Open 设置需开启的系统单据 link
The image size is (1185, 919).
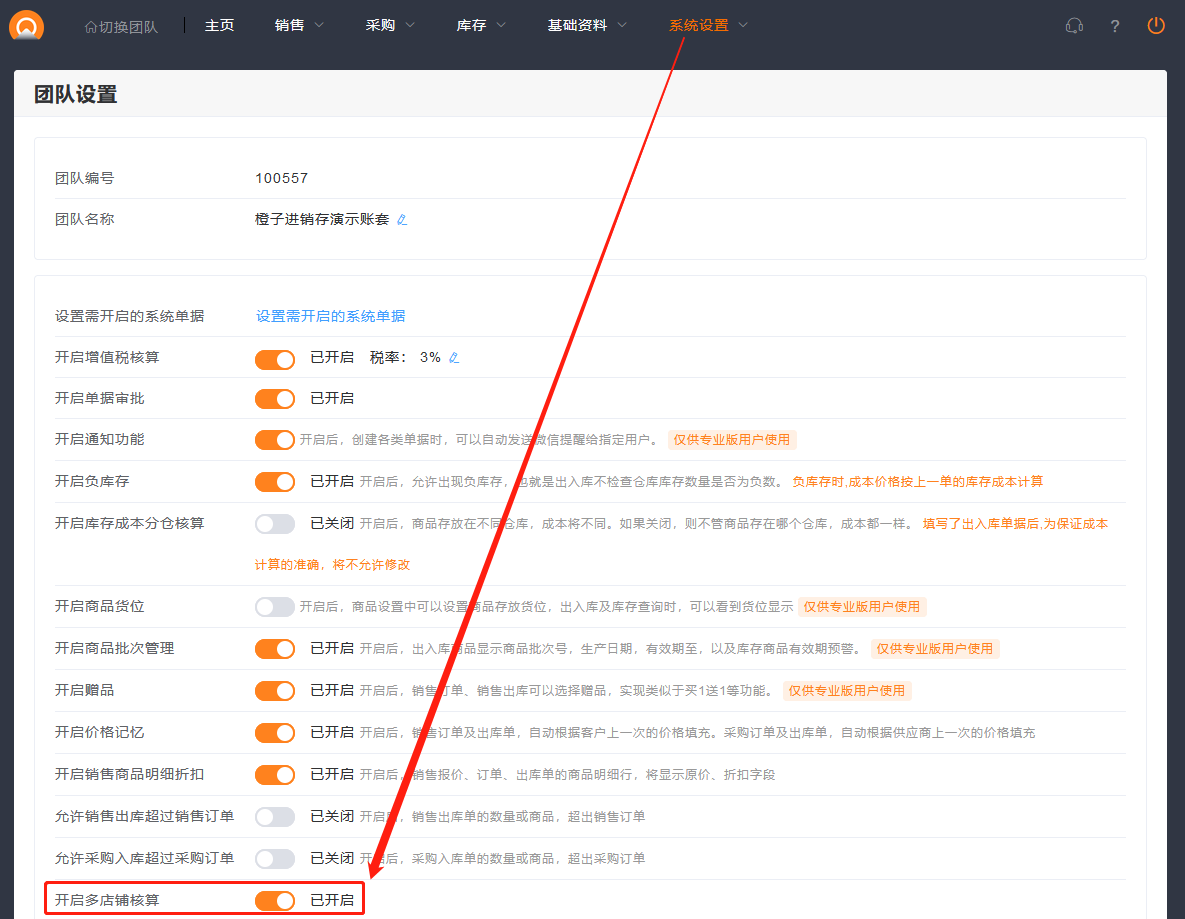click(x=330, y=316)
